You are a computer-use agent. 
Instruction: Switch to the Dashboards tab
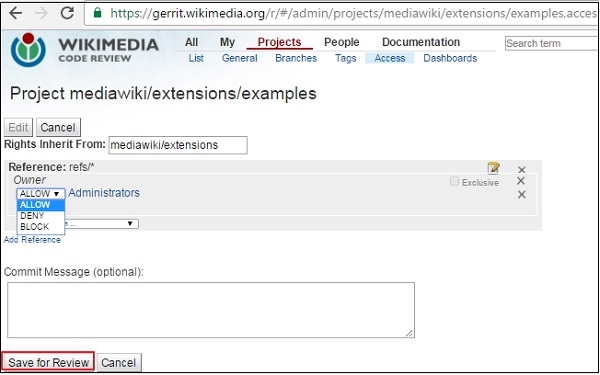[450, 58]
